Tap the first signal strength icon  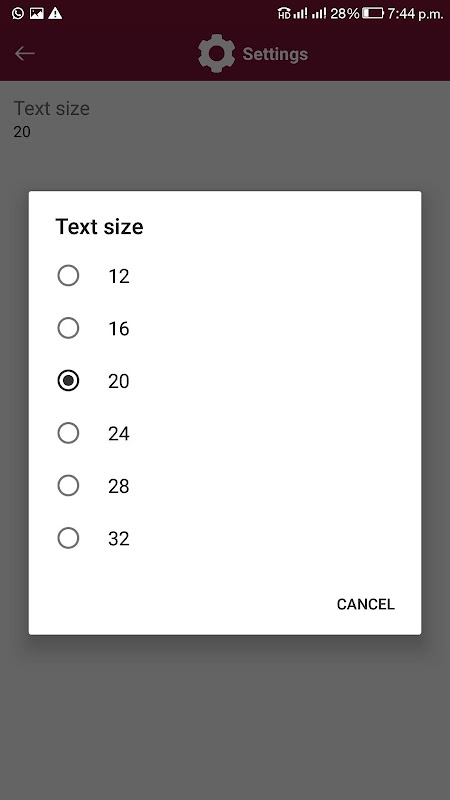[x=300, y=13]
